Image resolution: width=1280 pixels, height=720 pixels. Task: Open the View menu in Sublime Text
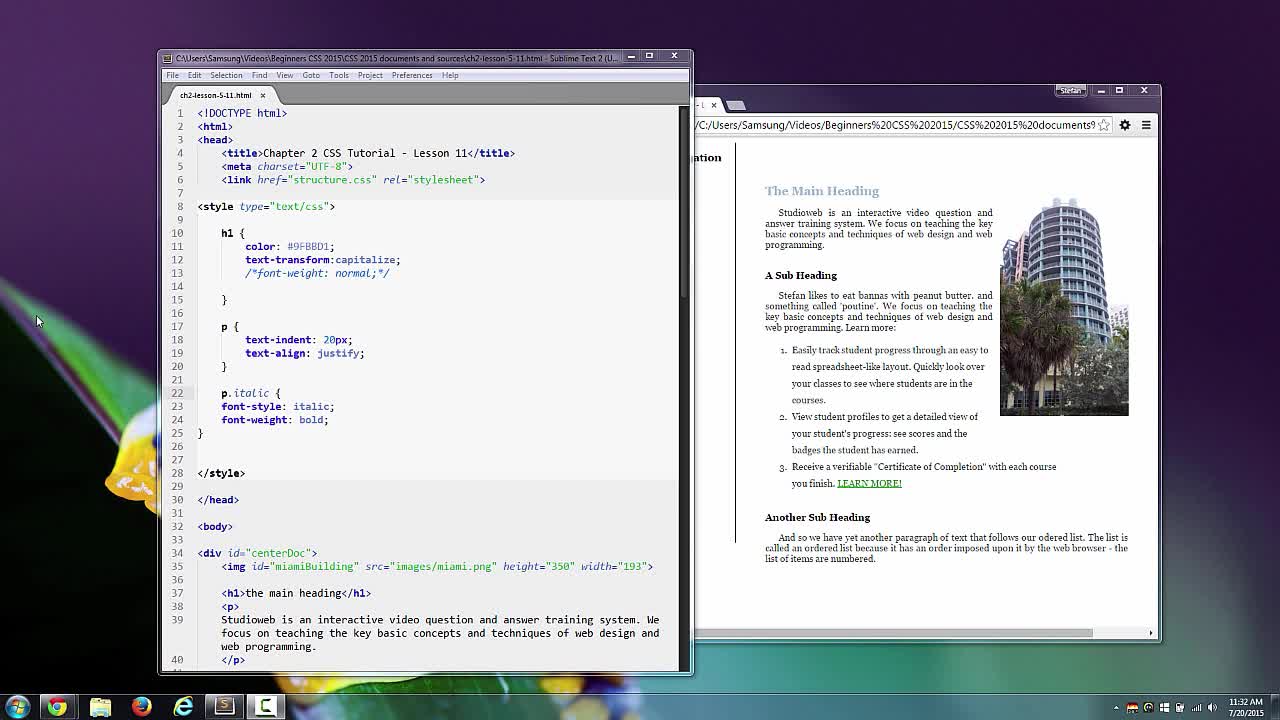285,75
